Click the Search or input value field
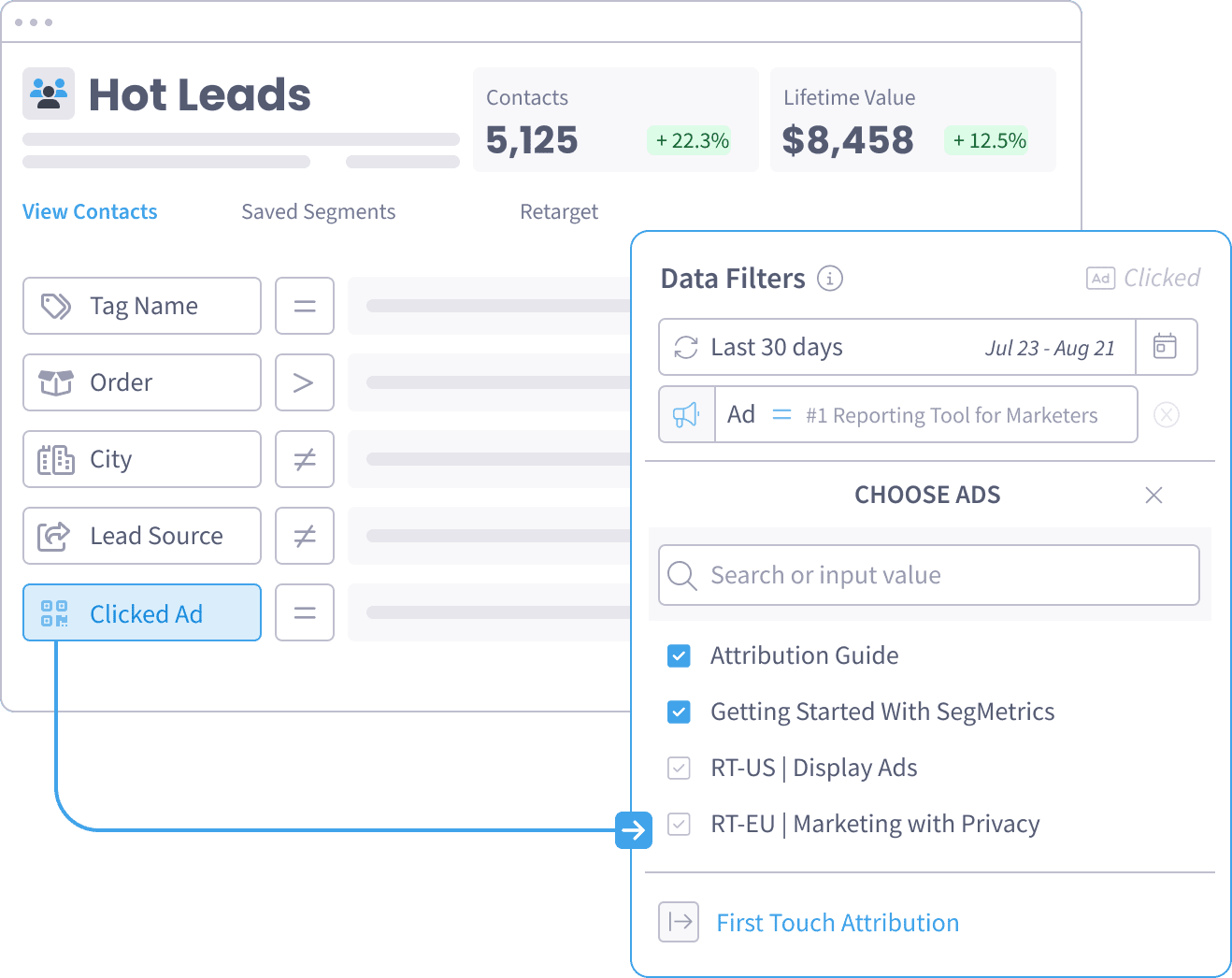The image size is (1232, 978). 929,575
